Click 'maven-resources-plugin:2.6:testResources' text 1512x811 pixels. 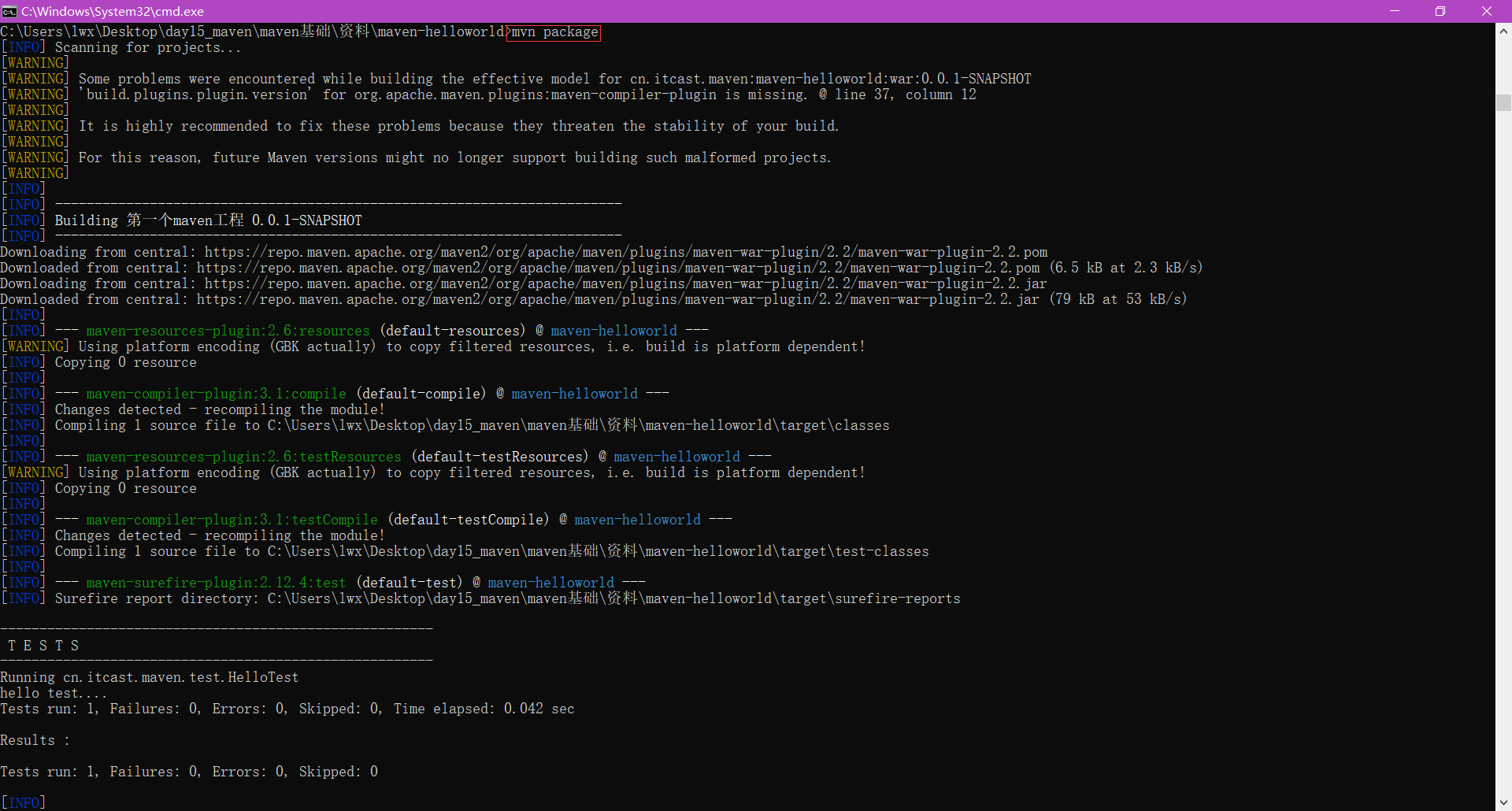(x=244, y=457)
